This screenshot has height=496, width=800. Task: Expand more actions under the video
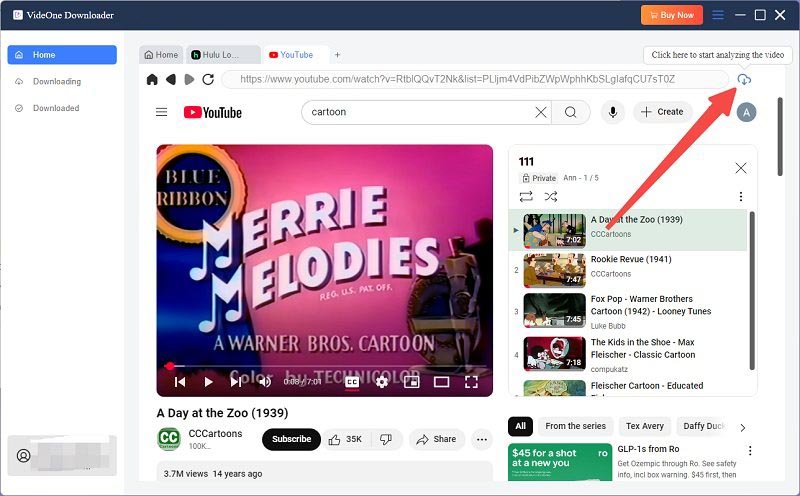(x=482, y=439)
